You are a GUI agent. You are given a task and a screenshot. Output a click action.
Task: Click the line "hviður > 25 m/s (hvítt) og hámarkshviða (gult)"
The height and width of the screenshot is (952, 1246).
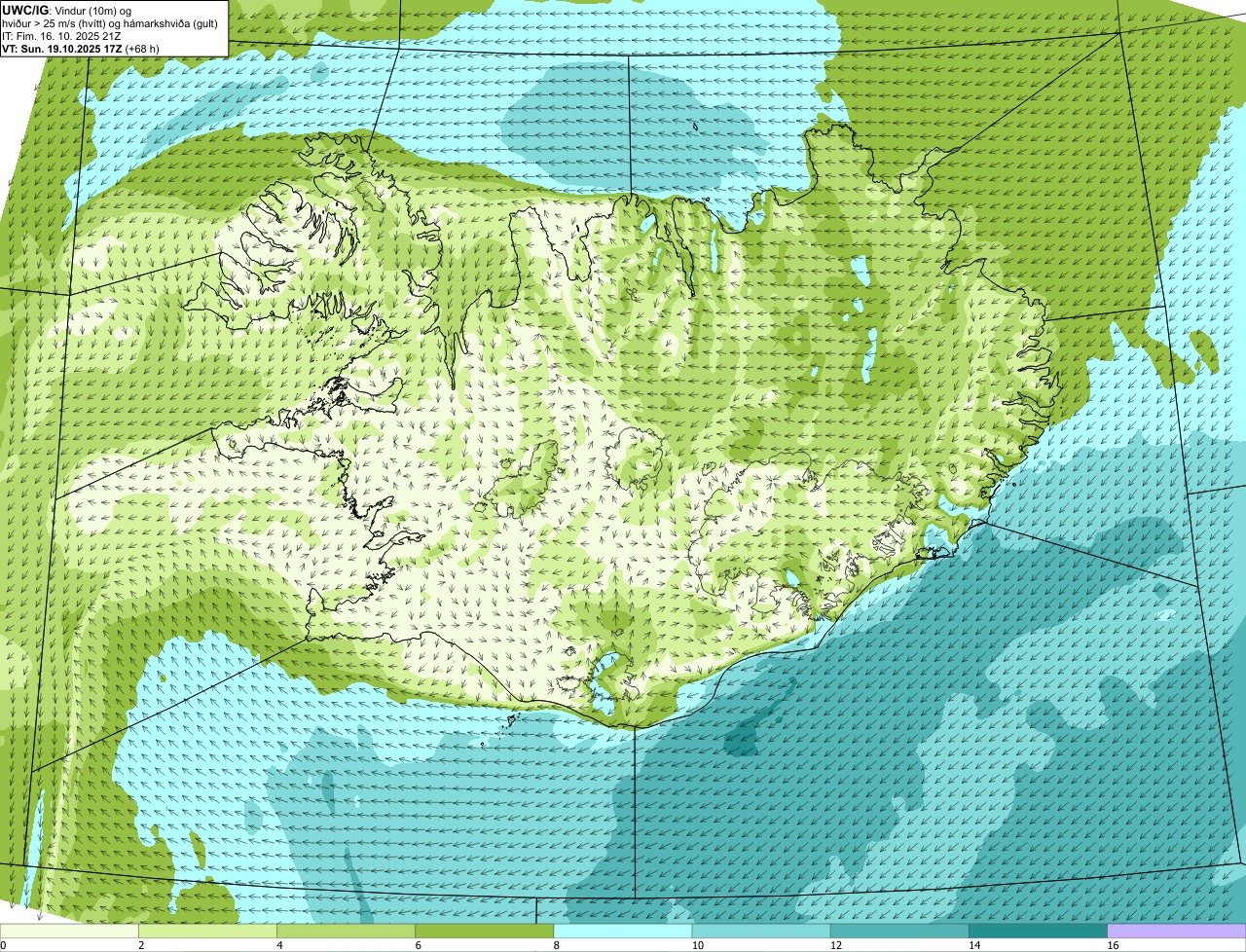[x=110, y=23]
